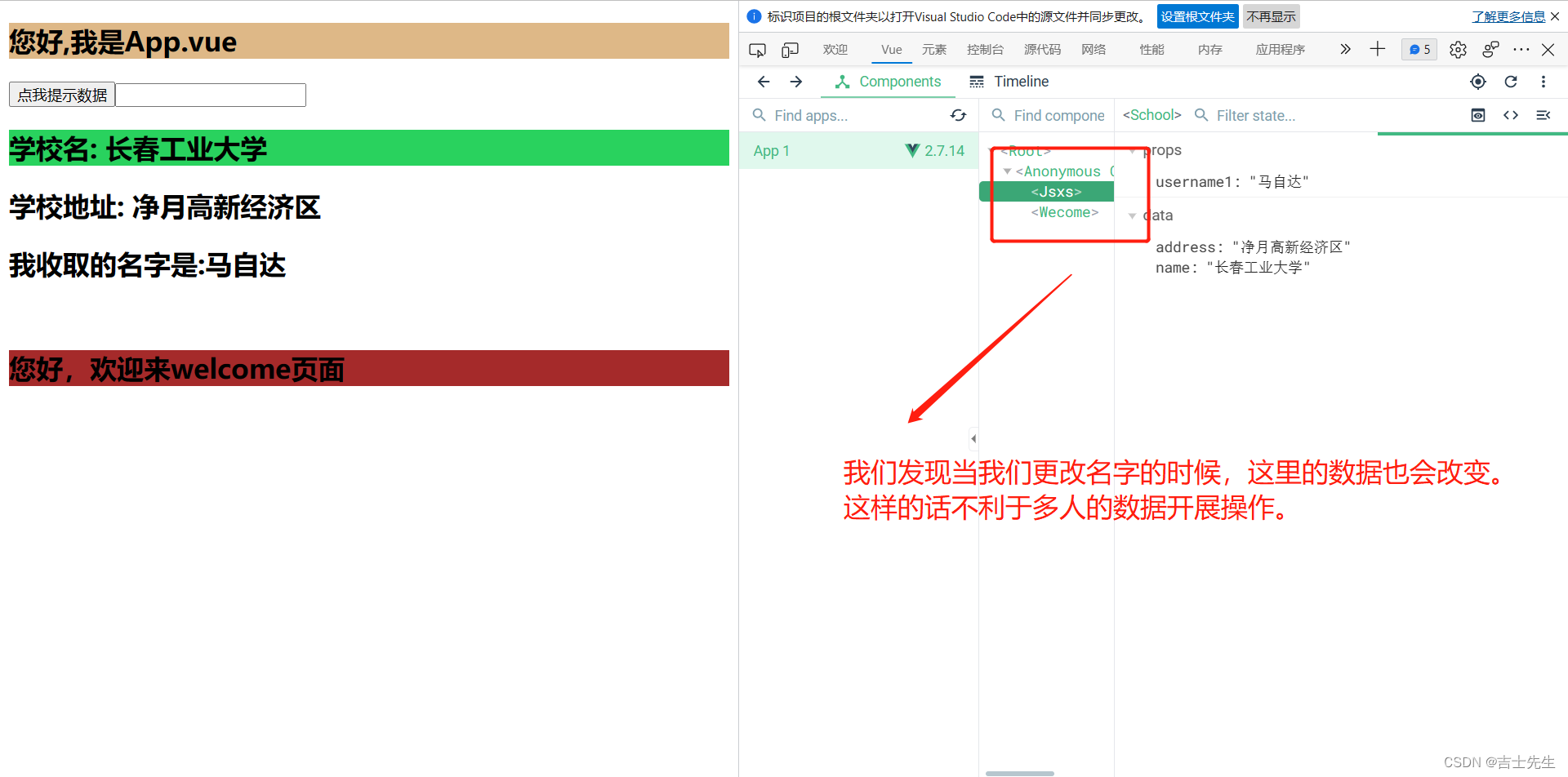Open the 源代码 tab
This screenshot has height=777, width=1568.
pyautogui.click(x=1042, y=50)
